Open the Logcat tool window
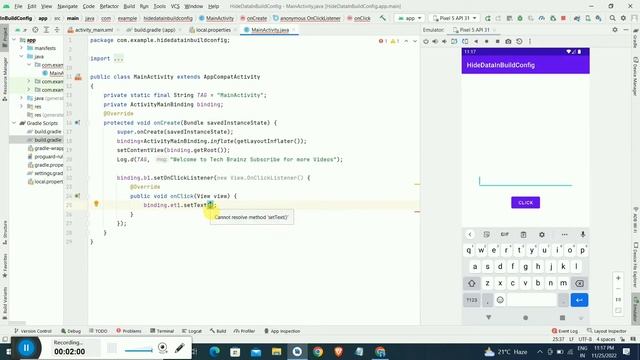This screenshot has width=640, height=360. (192, 331)
